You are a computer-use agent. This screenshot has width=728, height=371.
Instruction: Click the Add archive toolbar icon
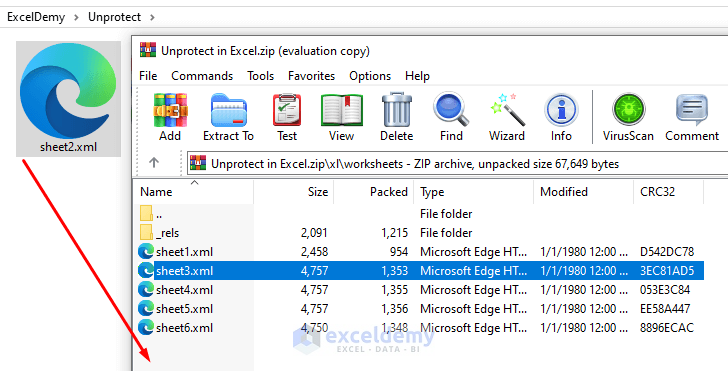point(170,111)
